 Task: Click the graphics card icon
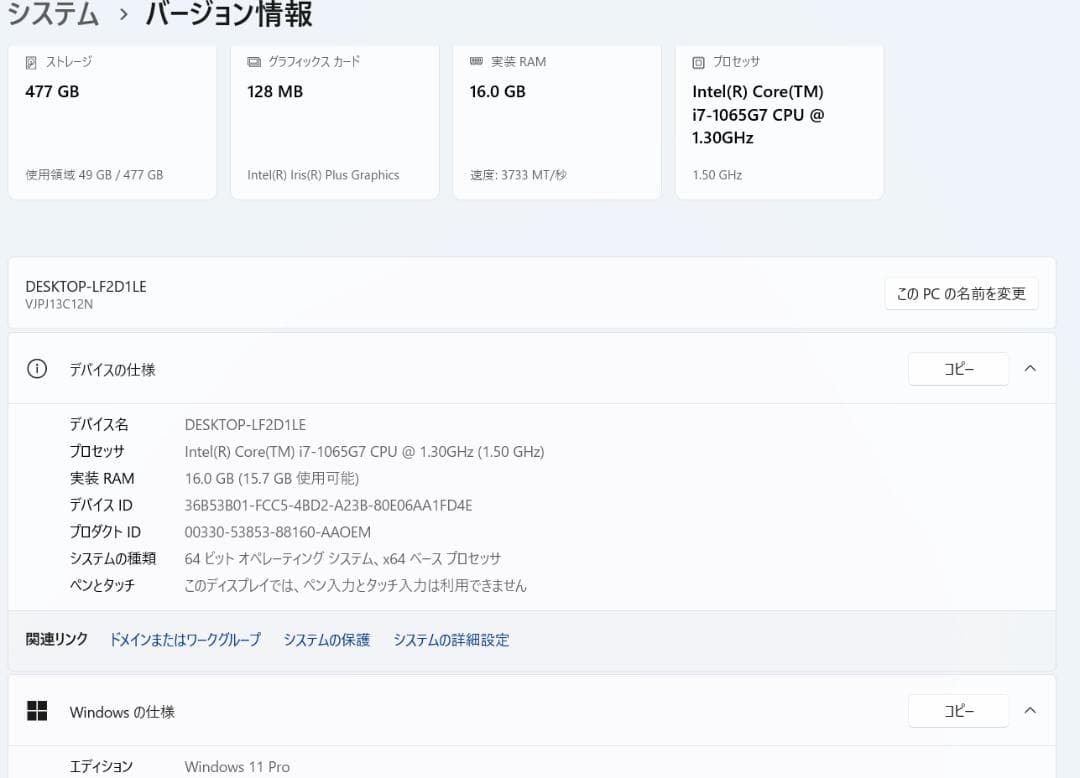coord(253,62)
